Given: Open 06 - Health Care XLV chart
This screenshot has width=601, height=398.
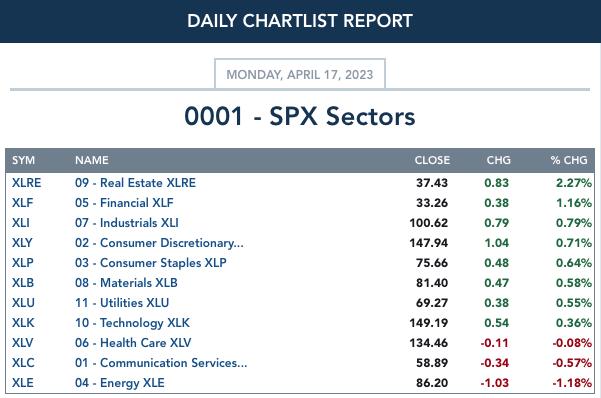Looking at the screenshot, I should (133, 342).
